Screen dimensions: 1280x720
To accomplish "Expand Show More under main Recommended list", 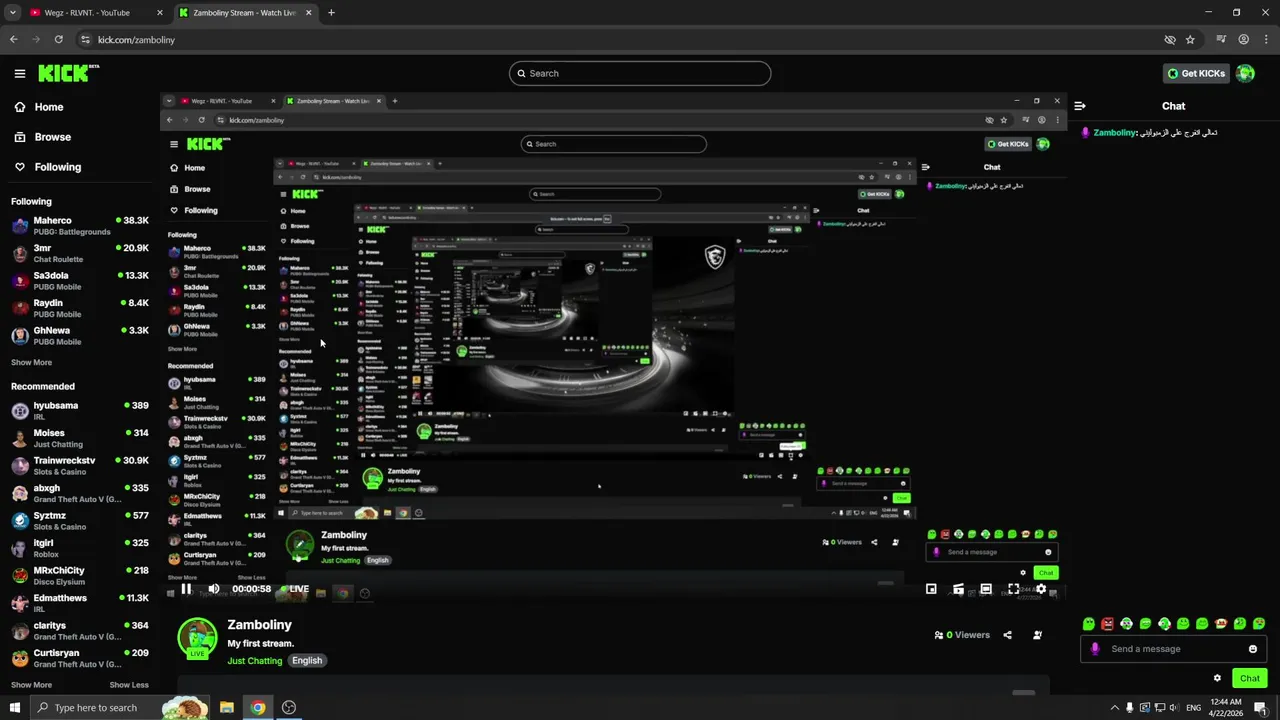I will coord(31,685).
